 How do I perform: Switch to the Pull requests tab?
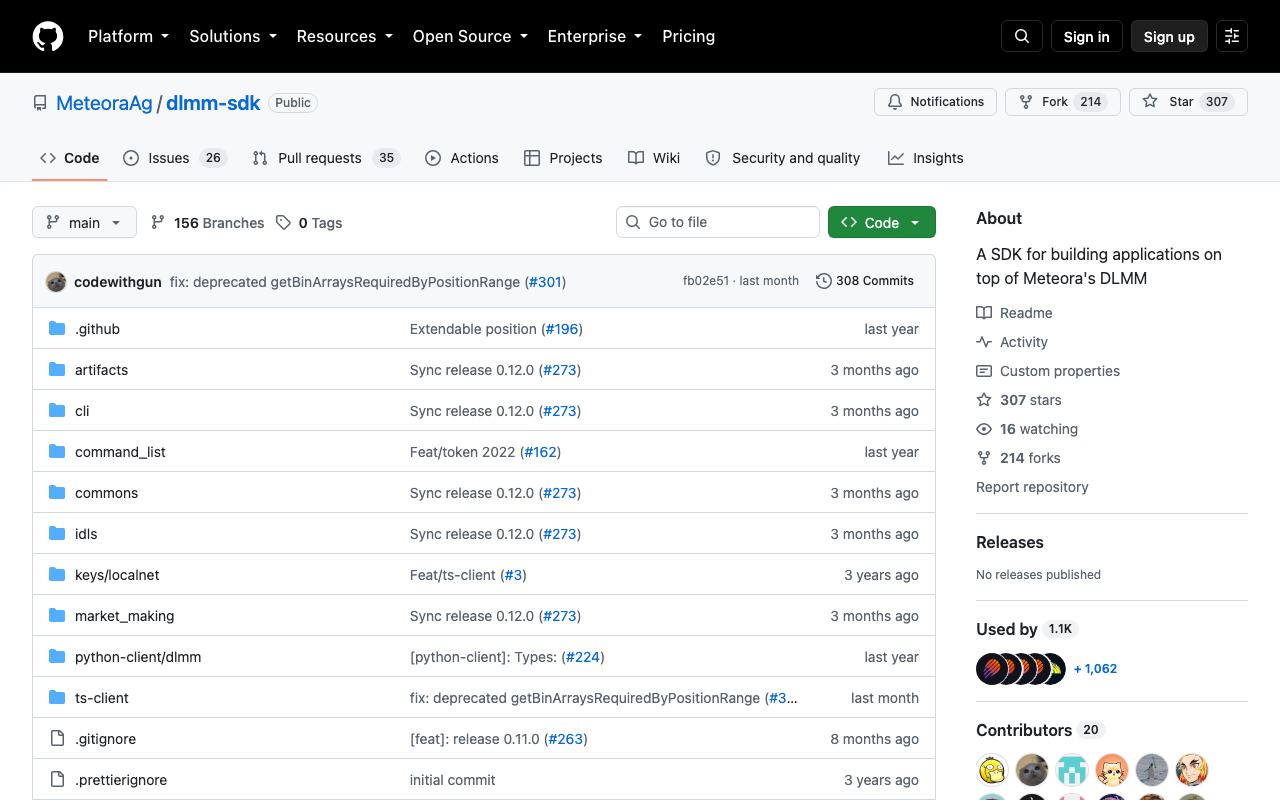326,158
